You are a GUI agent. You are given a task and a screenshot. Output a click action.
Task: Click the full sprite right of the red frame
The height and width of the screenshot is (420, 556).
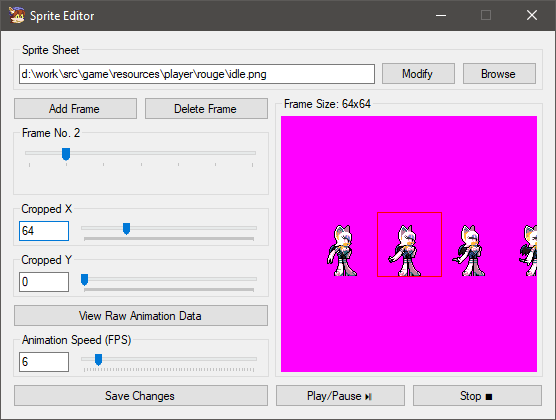click(469, 250)
